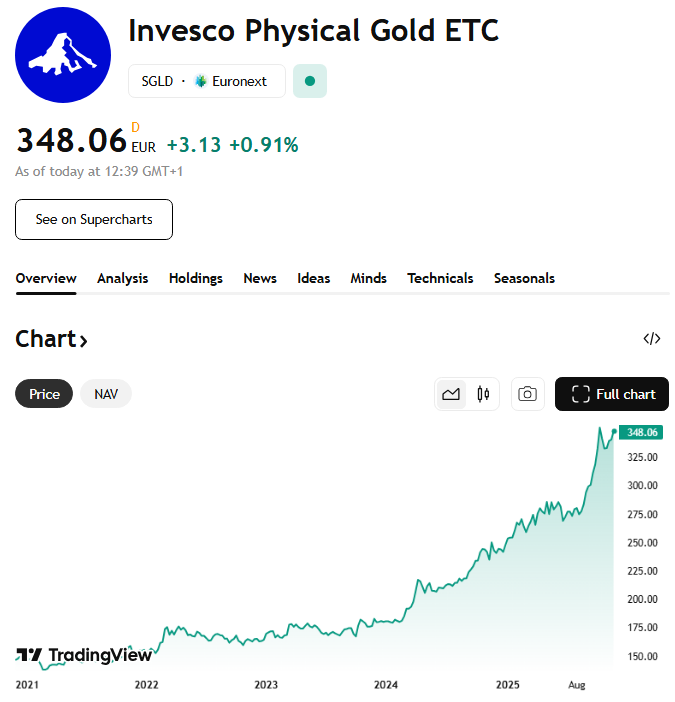Viewport: 675px width, 702px height.
Task: Select the NAV toggle pill
Action: (x=106, y=394)
